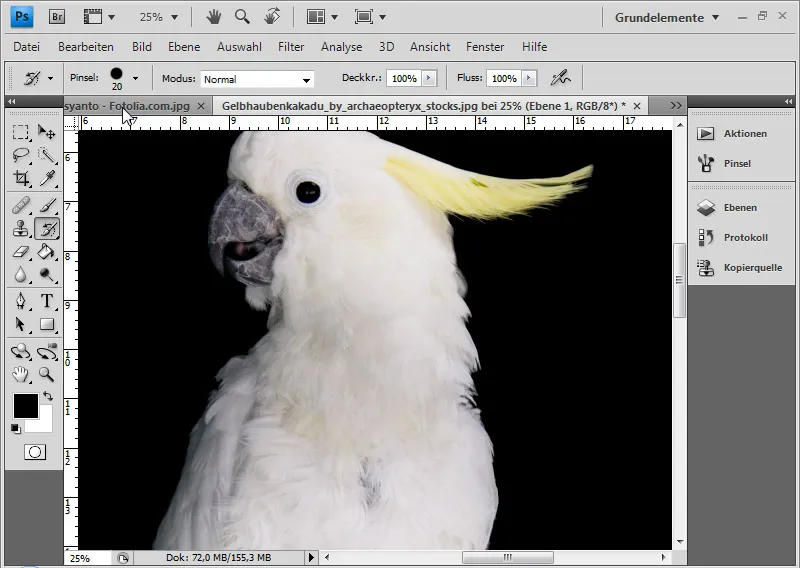The image size is (800, 568).
Task: Open the Protokoll panel
Action: (x=744, y=238)
